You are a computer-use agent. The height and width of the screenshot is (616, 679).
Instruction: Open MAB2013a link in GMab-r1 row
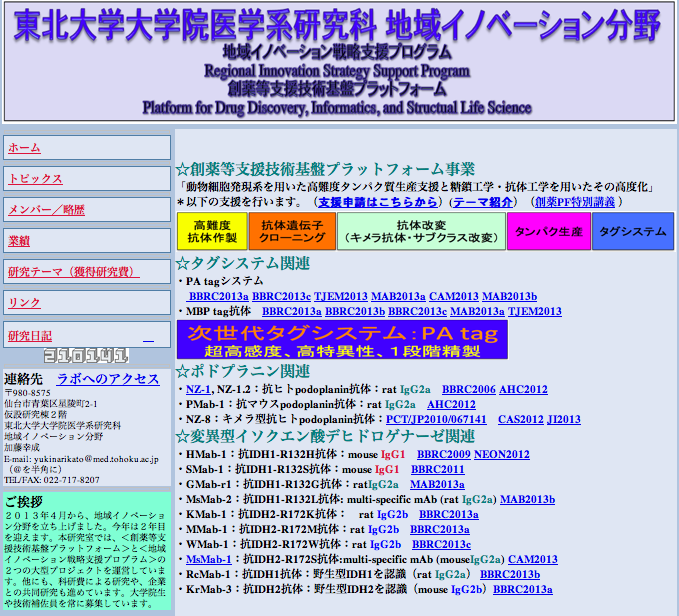(437, 484)
